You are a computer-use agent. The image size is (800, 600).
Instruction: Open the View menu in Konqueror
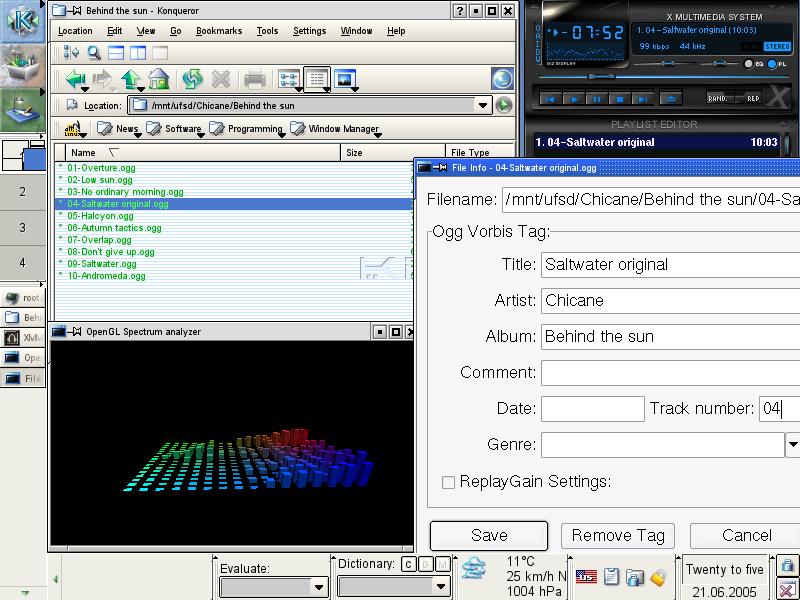[x=145, y=31]
